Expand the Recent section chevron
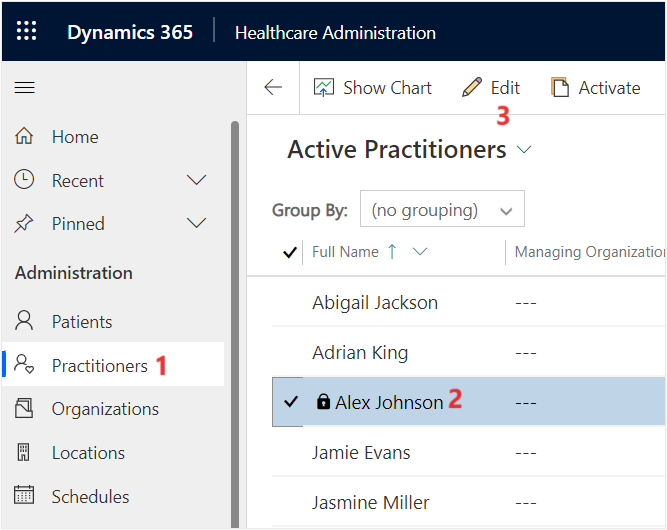This screenshot has height=530, width=667. 197,181
